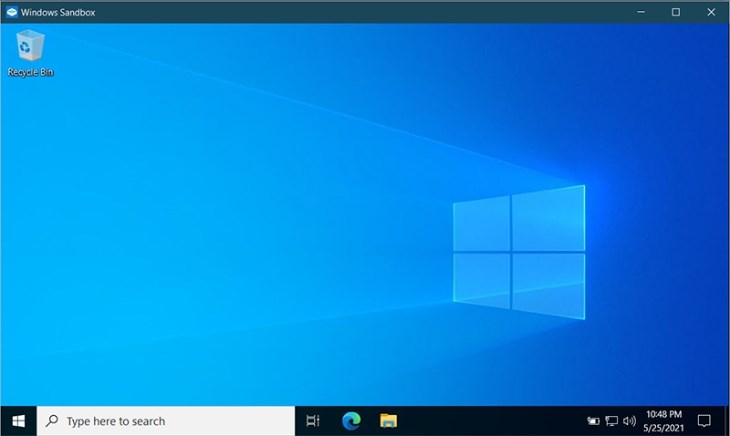730x436 pixels.
Task: Click the volume speaker icon
Action: pyautogui.click(x=629, y=421)
